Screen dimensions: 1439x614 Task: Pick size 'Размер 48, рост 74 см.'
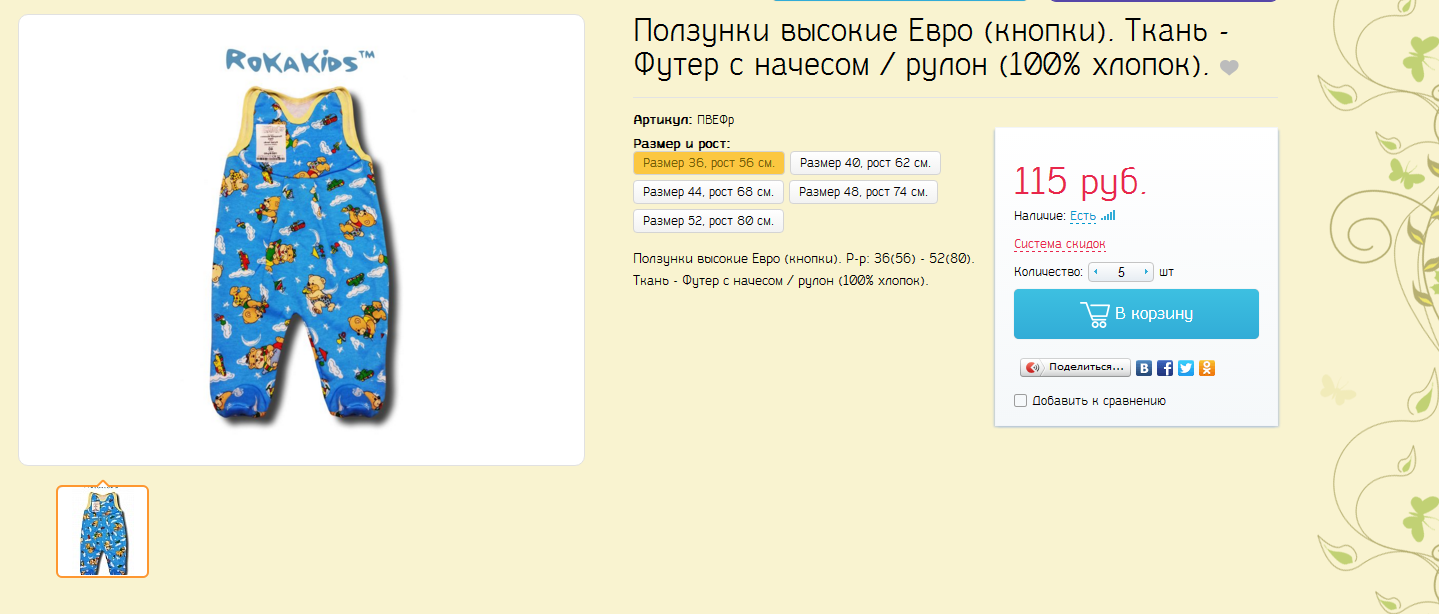click(863, 192)
